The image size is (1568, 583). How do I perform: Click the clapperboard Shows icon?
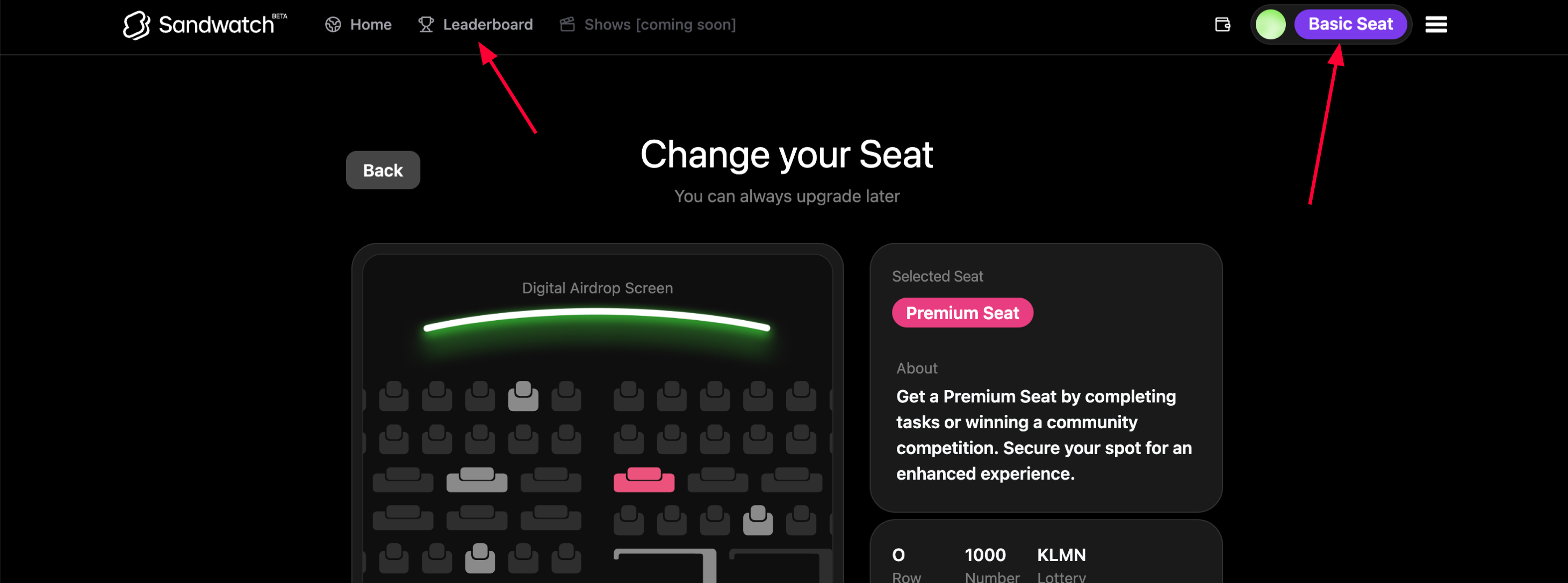pos(567,24)
